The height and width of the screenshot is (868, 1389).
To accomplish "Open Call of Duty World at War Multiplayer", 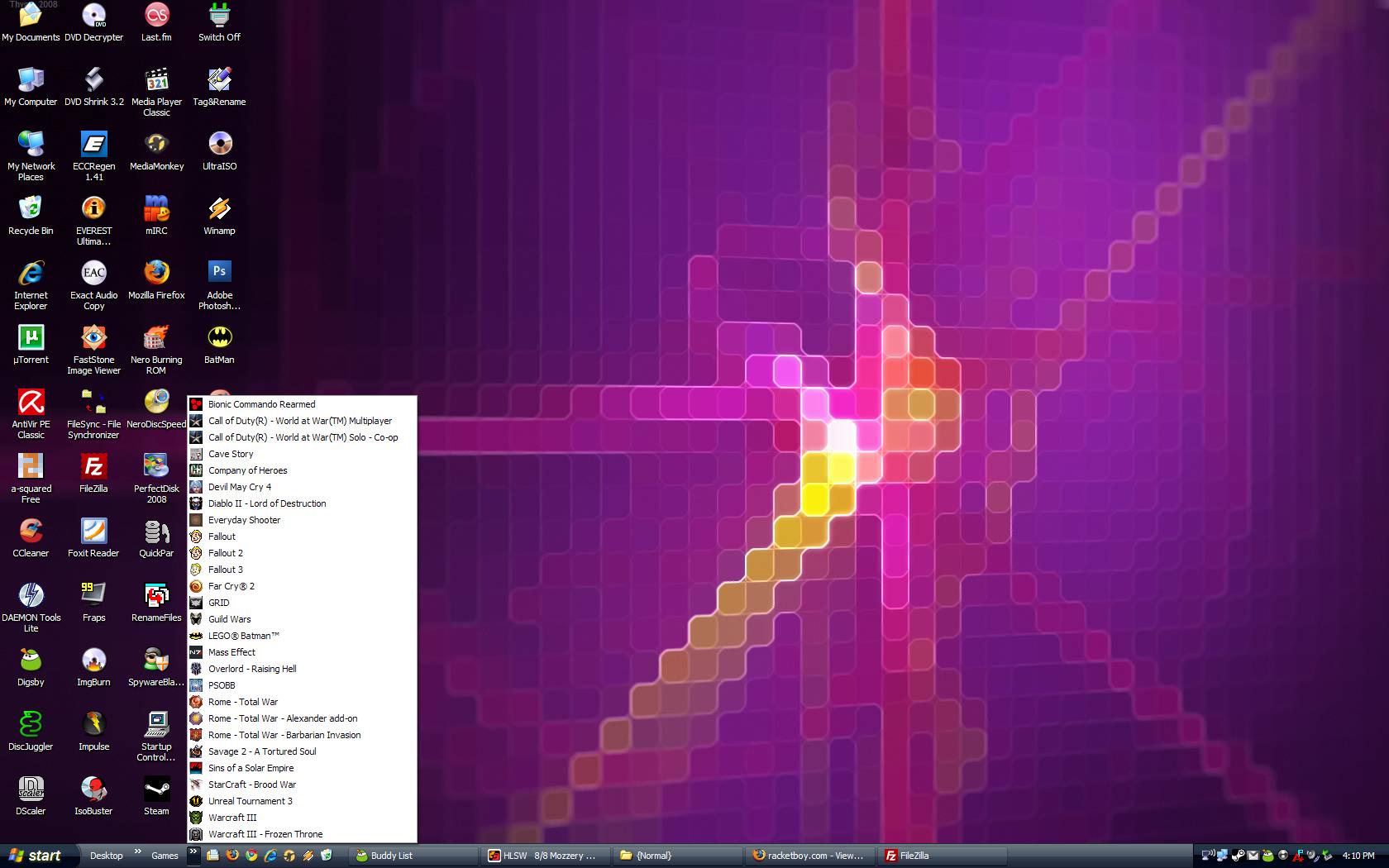I will [303, 421].
